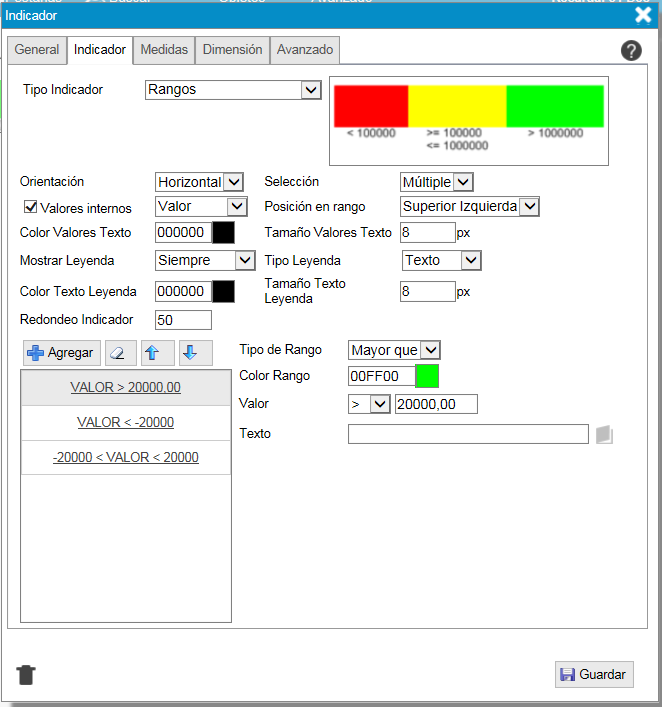Screen dimensions: 662x707
Task: Open the Avanzado tab
Action: coord(305,50)
